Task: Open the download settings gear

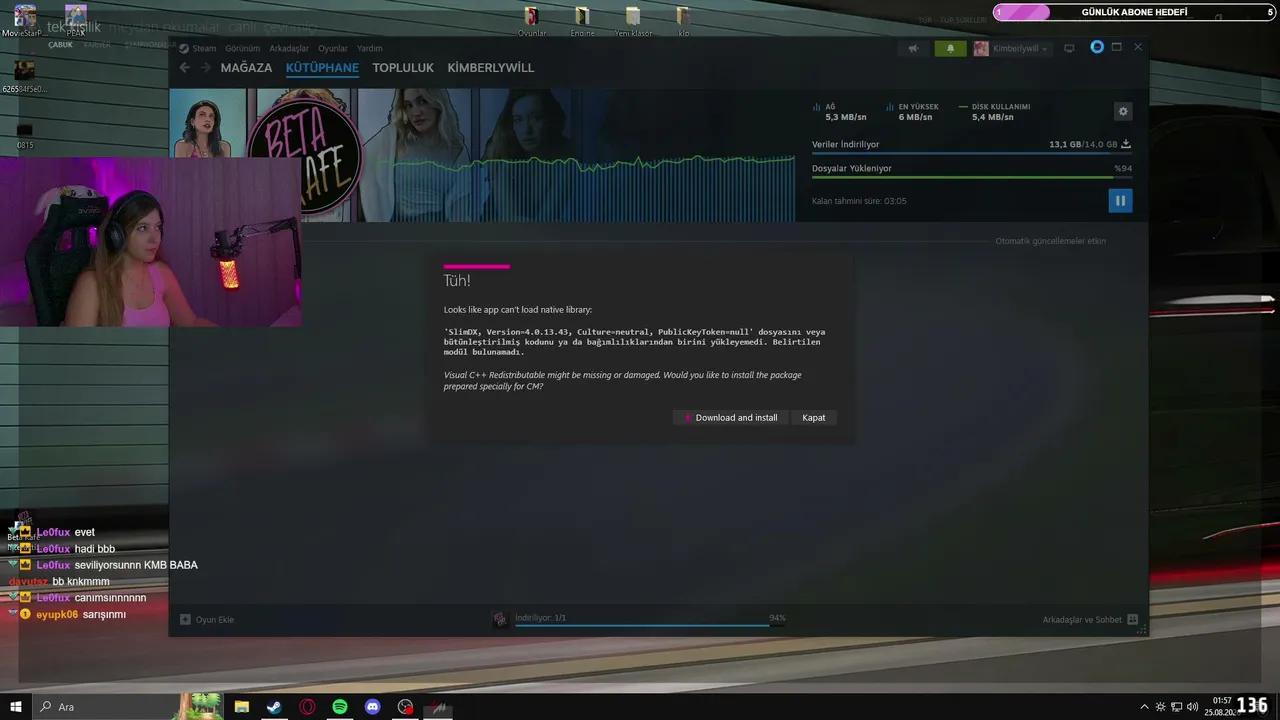Action: (1123, 112)
